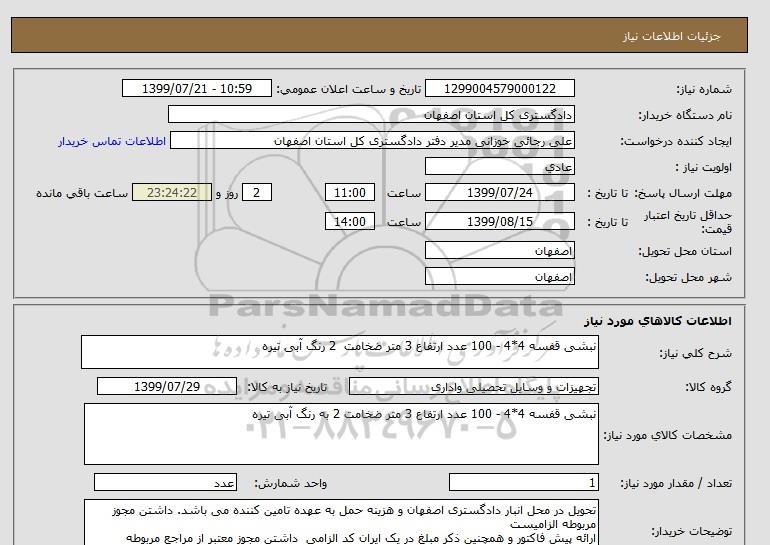Click the label تاریخ و ساعت اعلان عمومی
Viewport: 770px width, 545px height.
(349, 89)
